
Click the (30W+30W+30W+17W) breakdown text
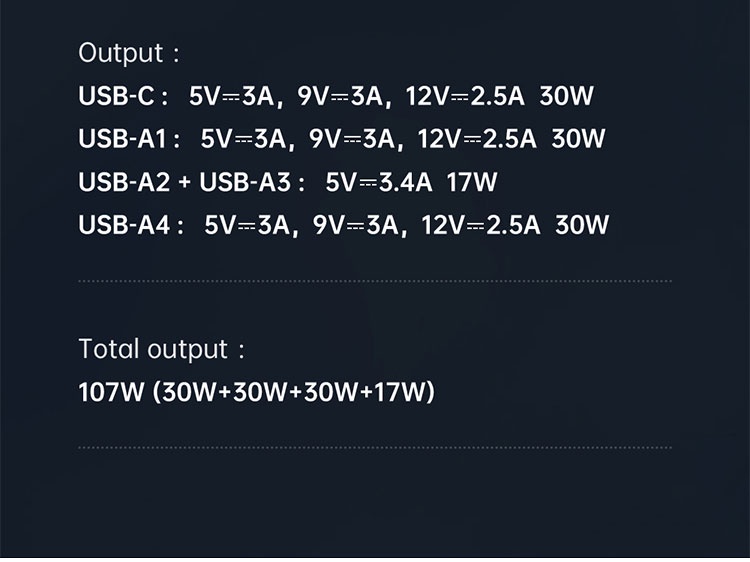click(294, 392)
